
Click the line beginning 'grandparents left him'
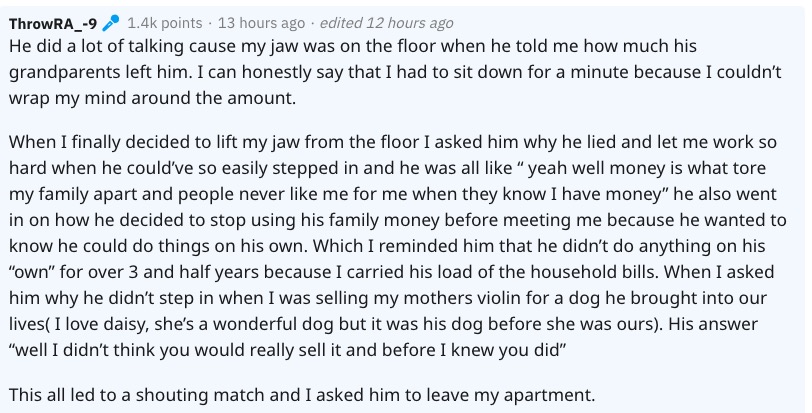click(x=395, y=72)
